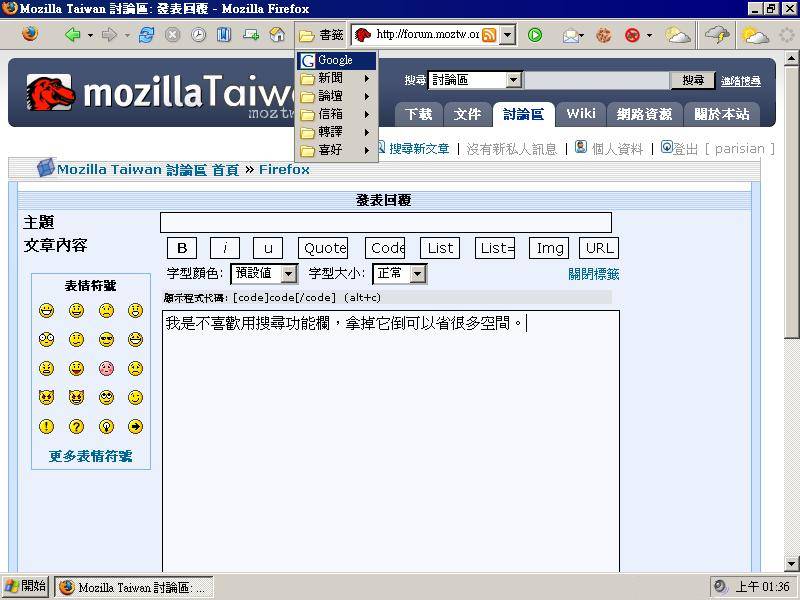Viewport: 800px width, 600px height.
Task: Click the mozillaTaiwan dinosaur logo
Action: tap(51, 93)
